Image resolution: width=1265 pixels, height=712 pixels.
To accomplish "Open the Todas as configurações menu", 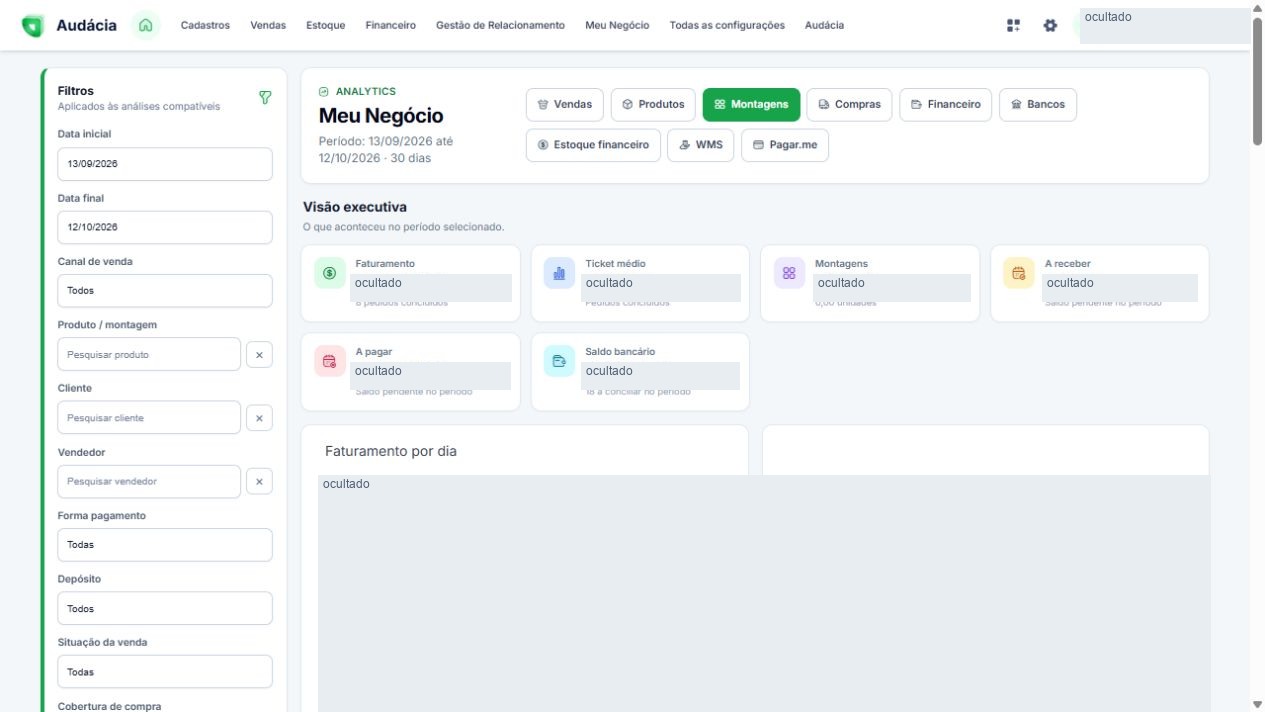I will [x=727, y=25].
